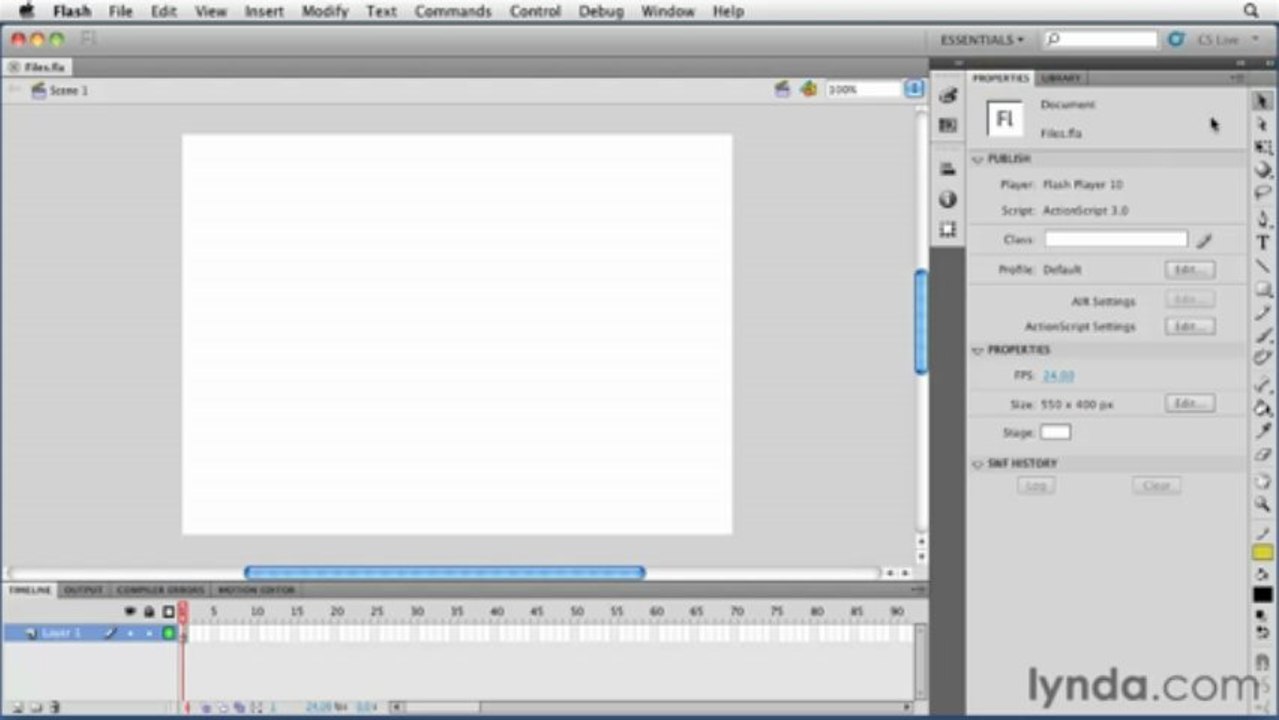Open the CS Live dropdown
Image resolution: width=1279 pixels, height=720 pixels.
(1228, 40)
